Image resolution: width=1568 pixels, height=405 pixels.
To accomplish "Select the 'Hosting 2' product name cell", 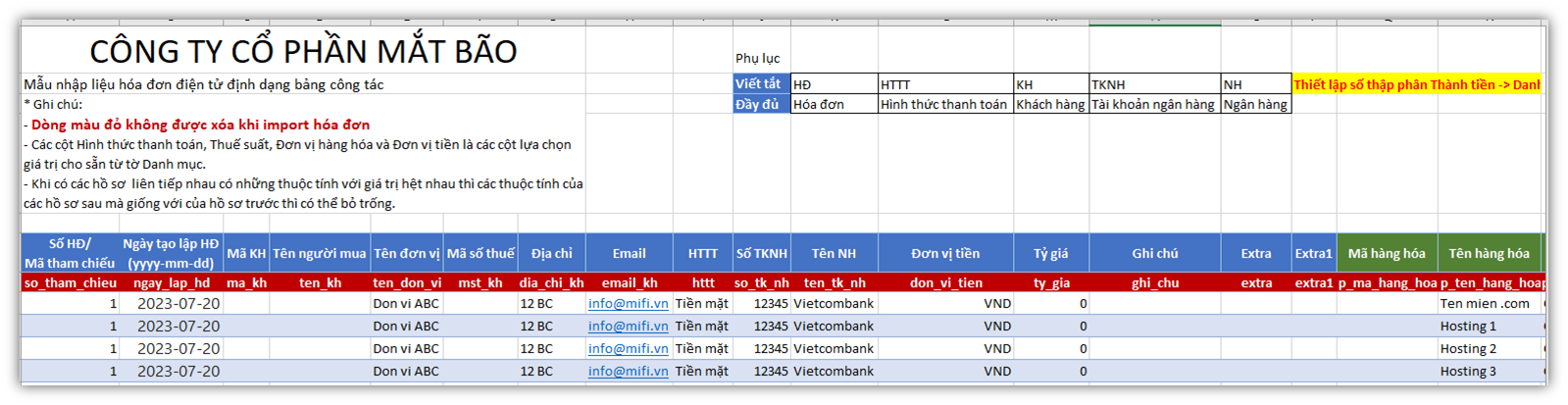I will point(1468,349).
